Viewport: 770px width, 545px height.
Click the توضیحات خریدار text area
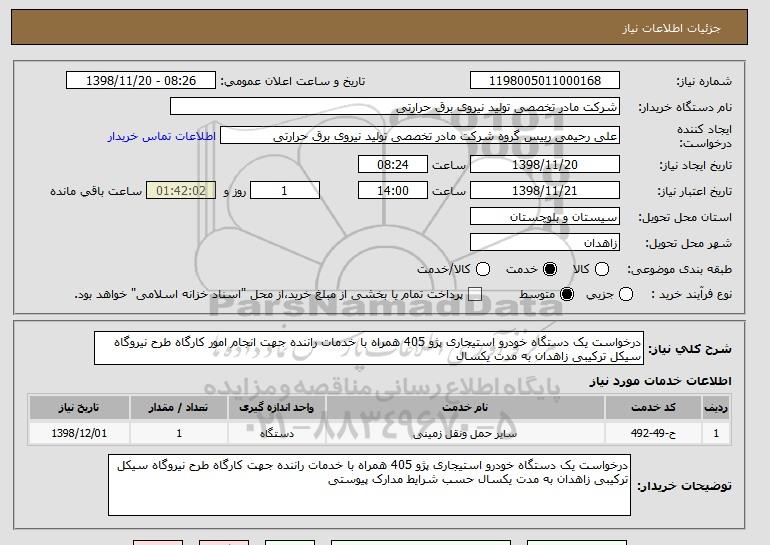pos(369,485)
